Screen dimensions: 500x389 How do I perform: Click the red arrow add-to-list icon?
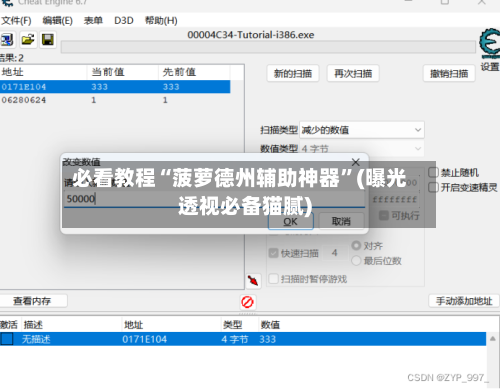[x=253, y=280]
